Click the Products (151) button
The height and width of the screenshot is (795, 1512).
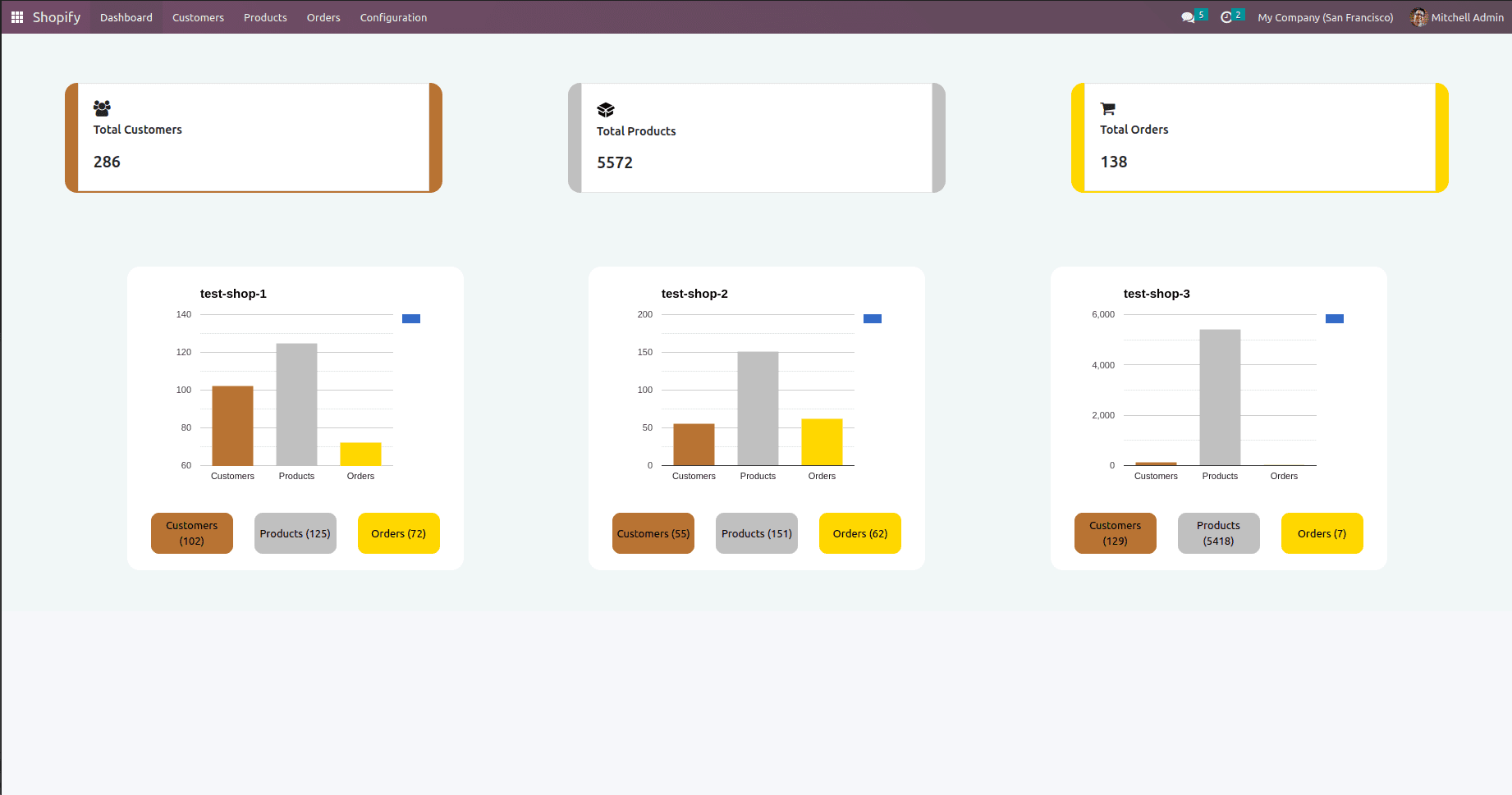(x=757, y=533)
